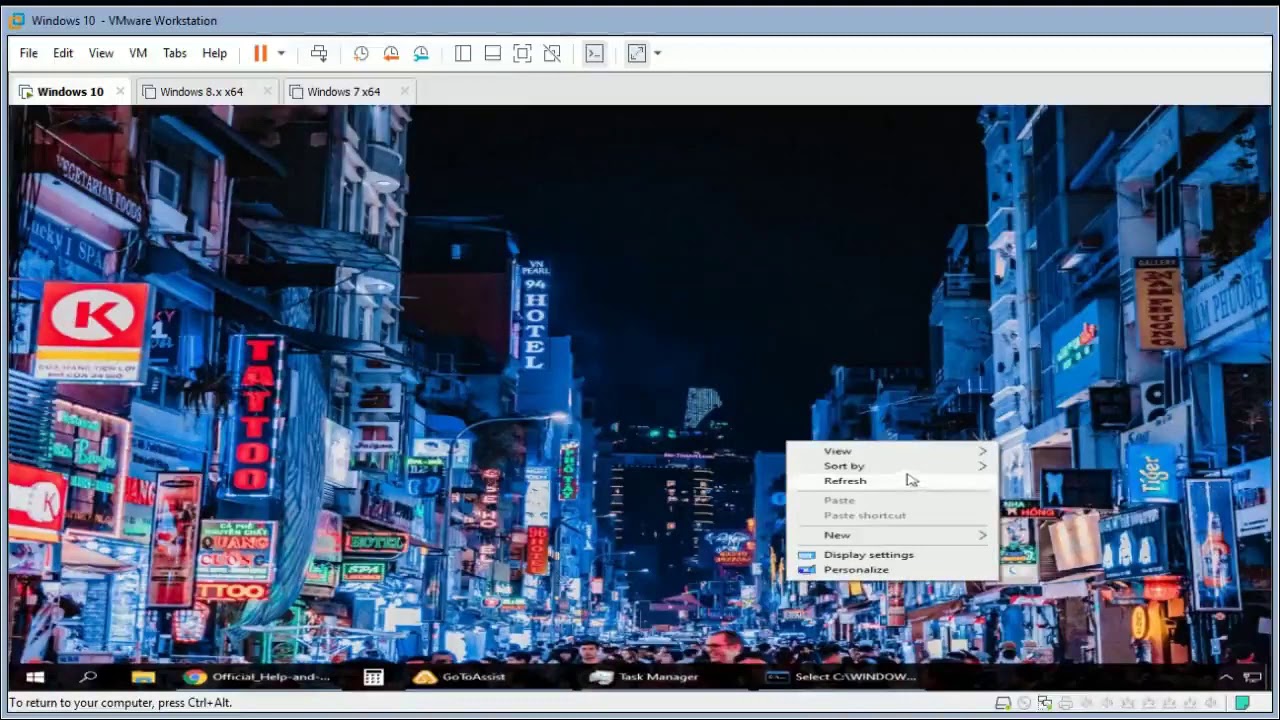The height and width of the screenshot is (720, 1280).
Task: Open Display settings from the context menu
Action: coord(892,555)
